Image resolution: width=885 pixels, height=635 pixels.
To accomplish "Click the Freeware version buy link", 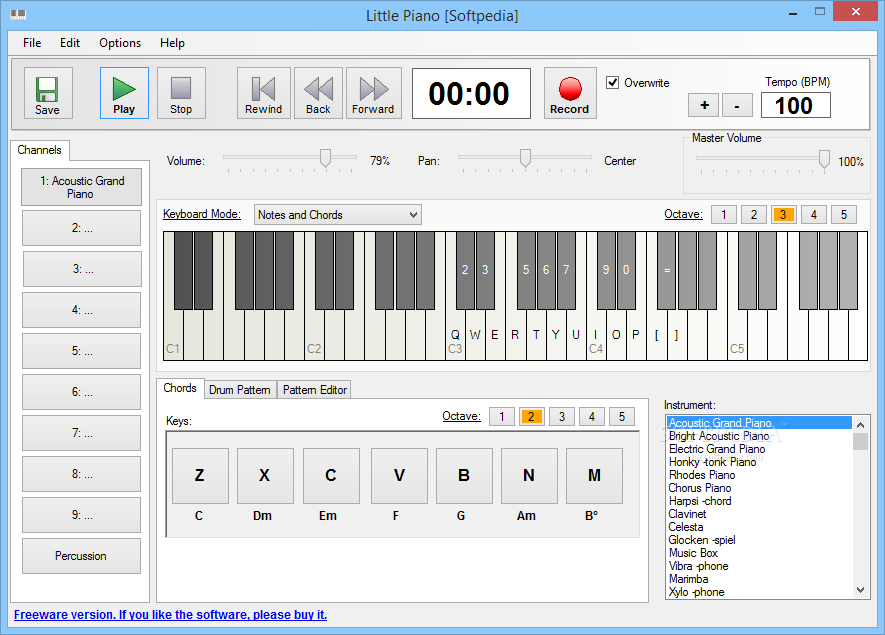I will pos(170,615).
